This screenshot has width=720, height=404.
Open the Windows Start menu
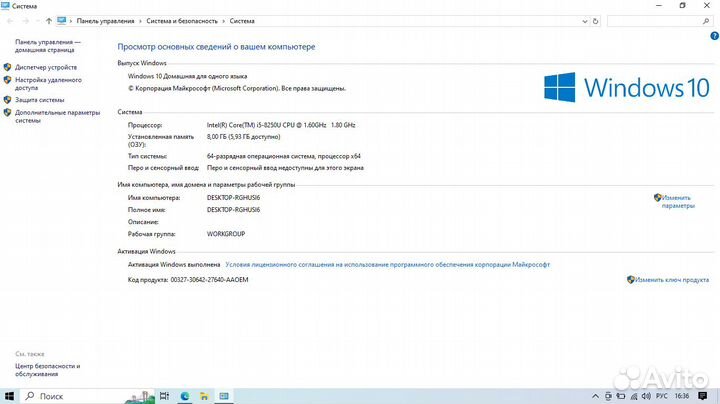(8, 396)
